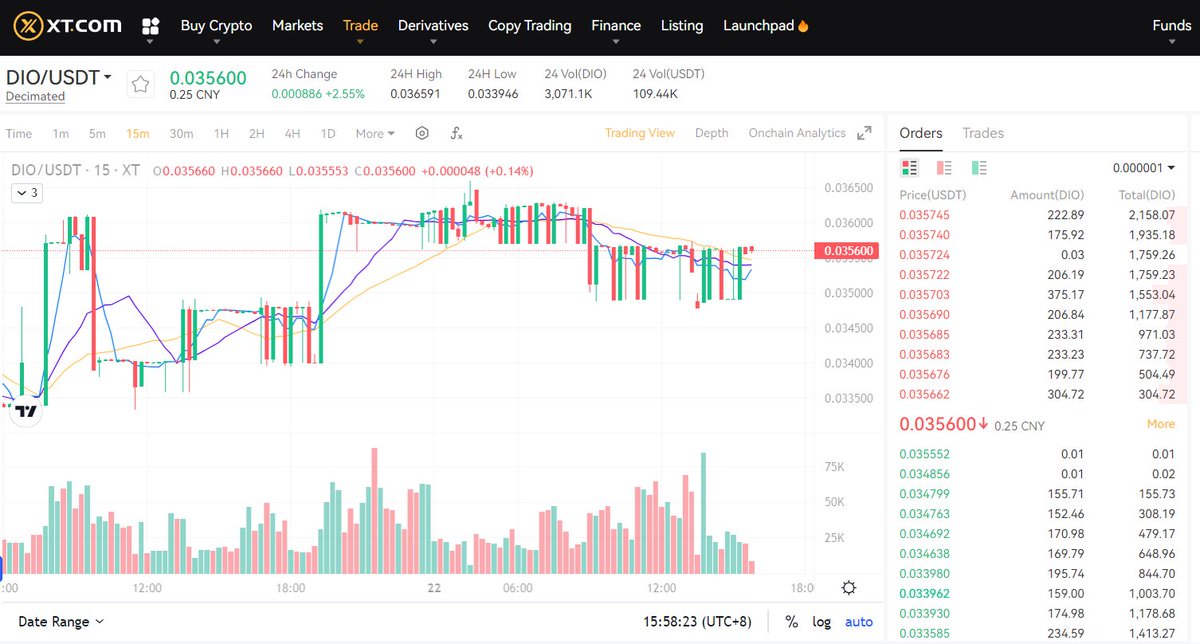Select bid price 0.035552 in order book
1200x644 pixels.
(925, 454)
